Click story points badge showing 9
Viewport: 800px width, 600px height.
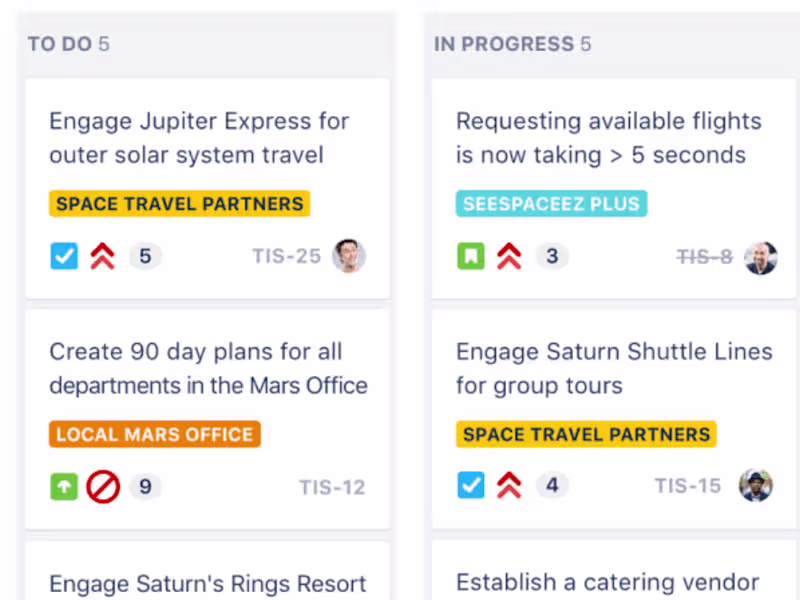(145, 487)
